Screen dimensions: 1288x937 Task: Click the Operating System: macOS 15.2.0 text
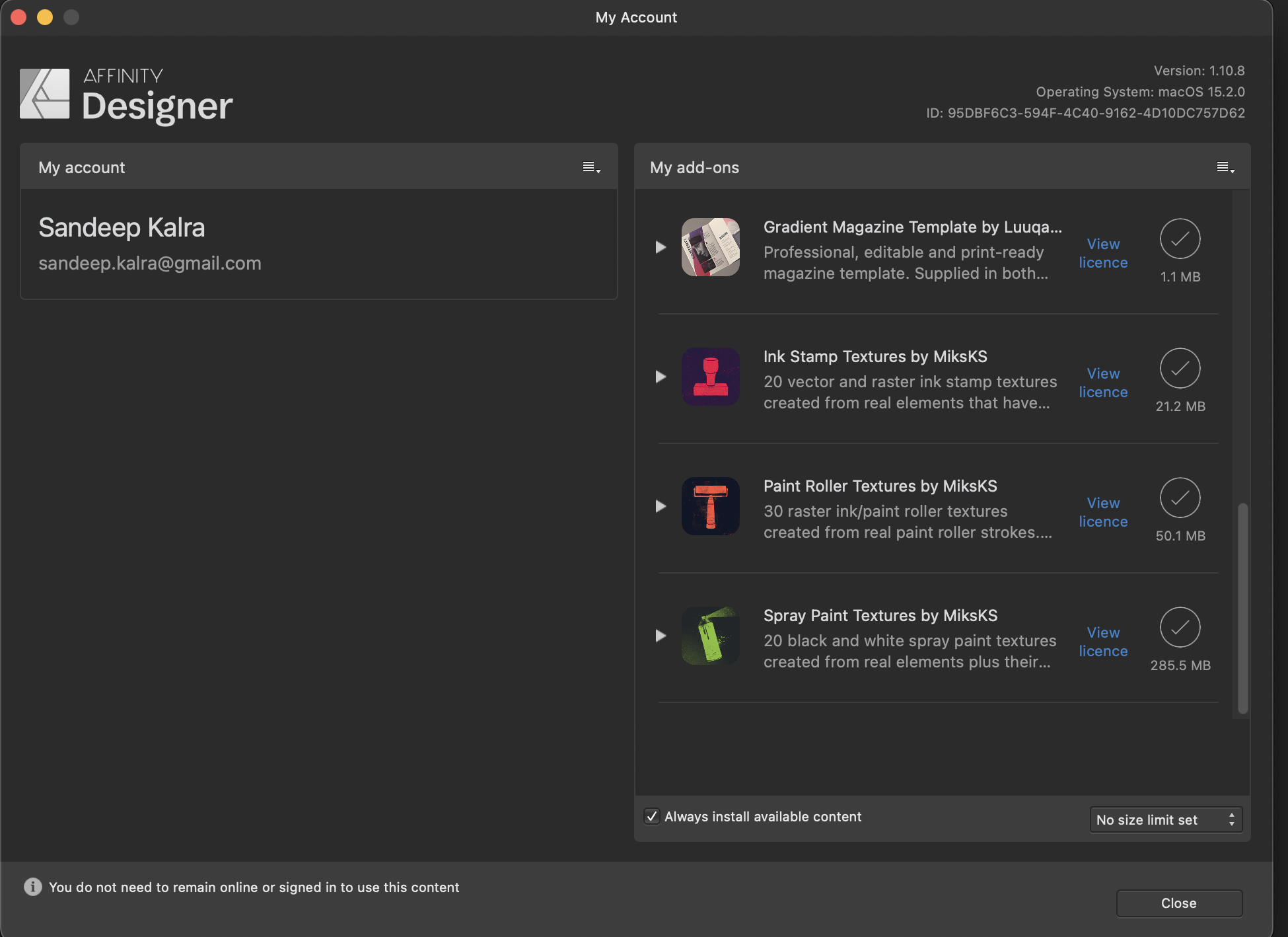pos(1140,92)
